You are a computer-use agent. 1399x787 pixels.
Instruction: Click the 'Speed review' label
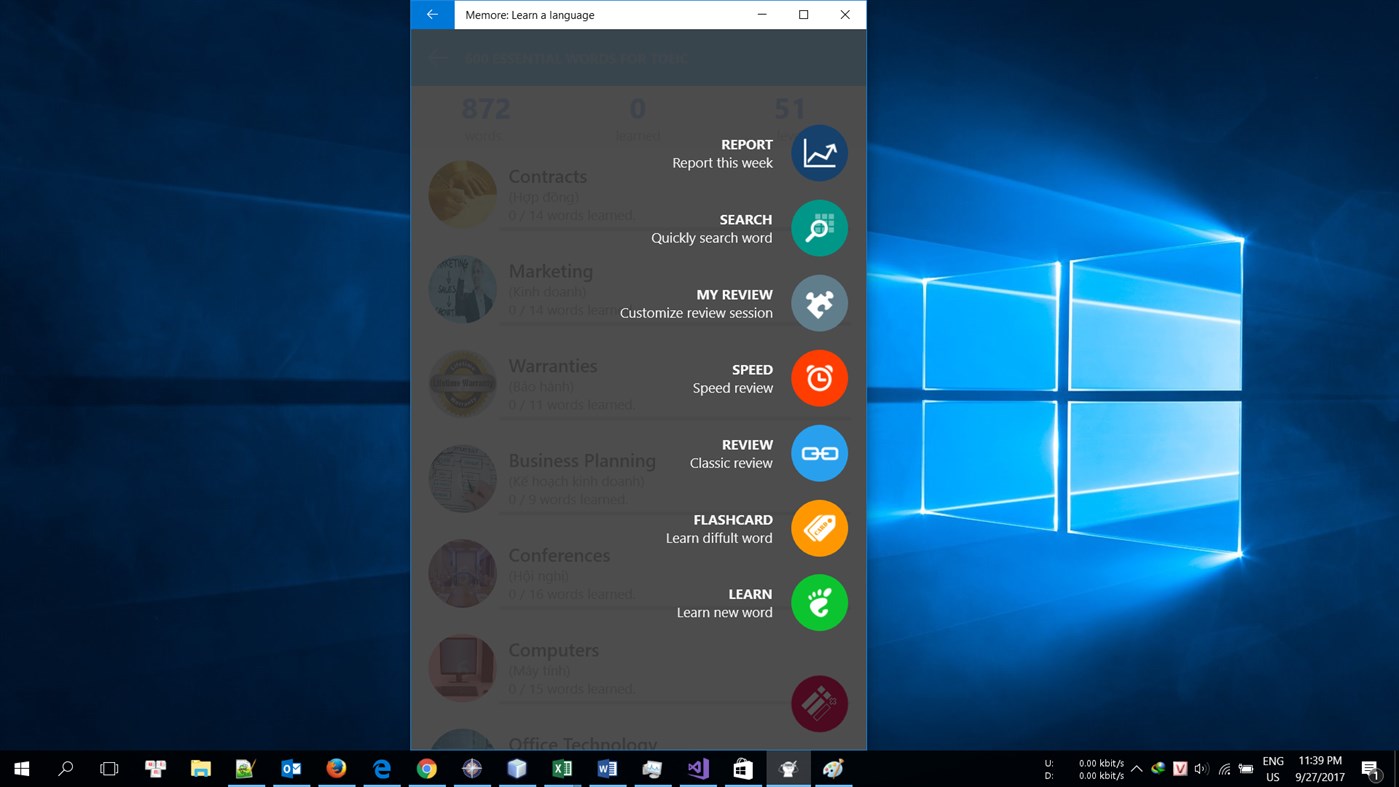click(x=733, y=388)
